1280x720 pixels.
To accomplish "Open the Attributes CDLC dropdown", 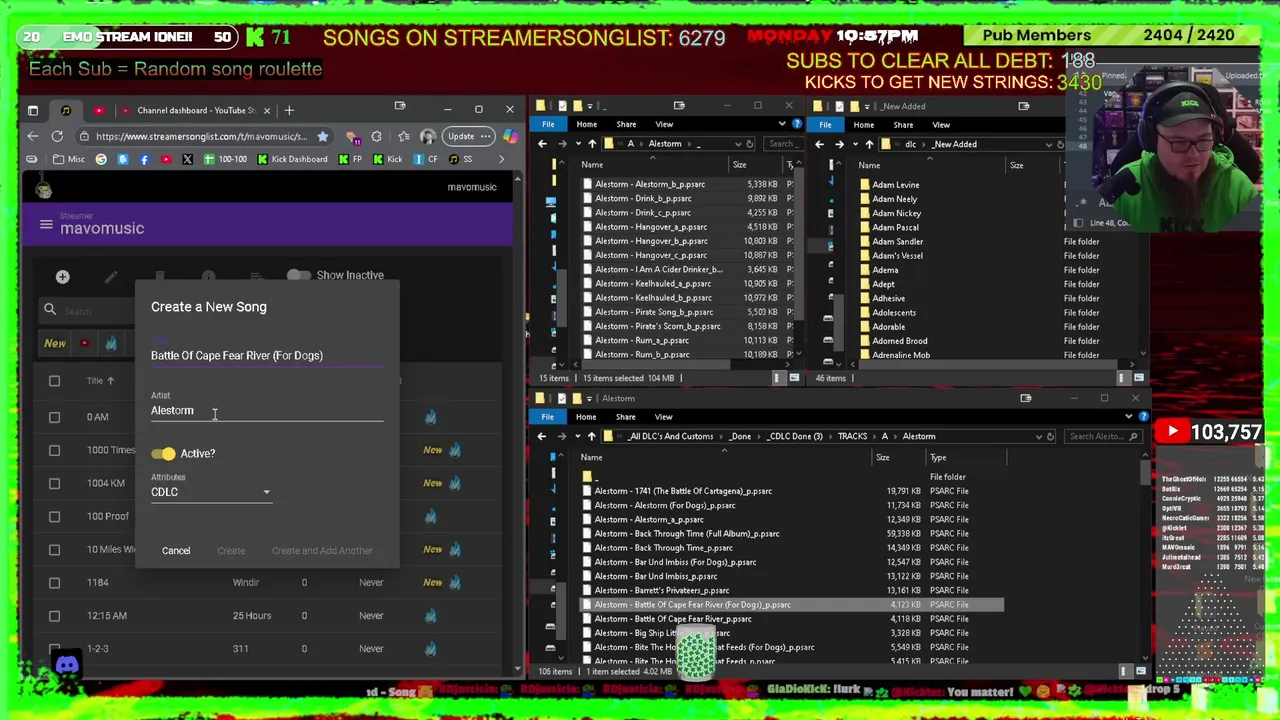I will (211, 492).
